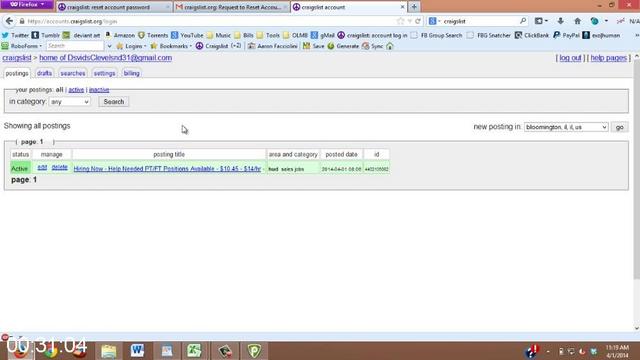Open the deviant art bookmark
Viewport: 640px width, 360px height.
(81, 36)
